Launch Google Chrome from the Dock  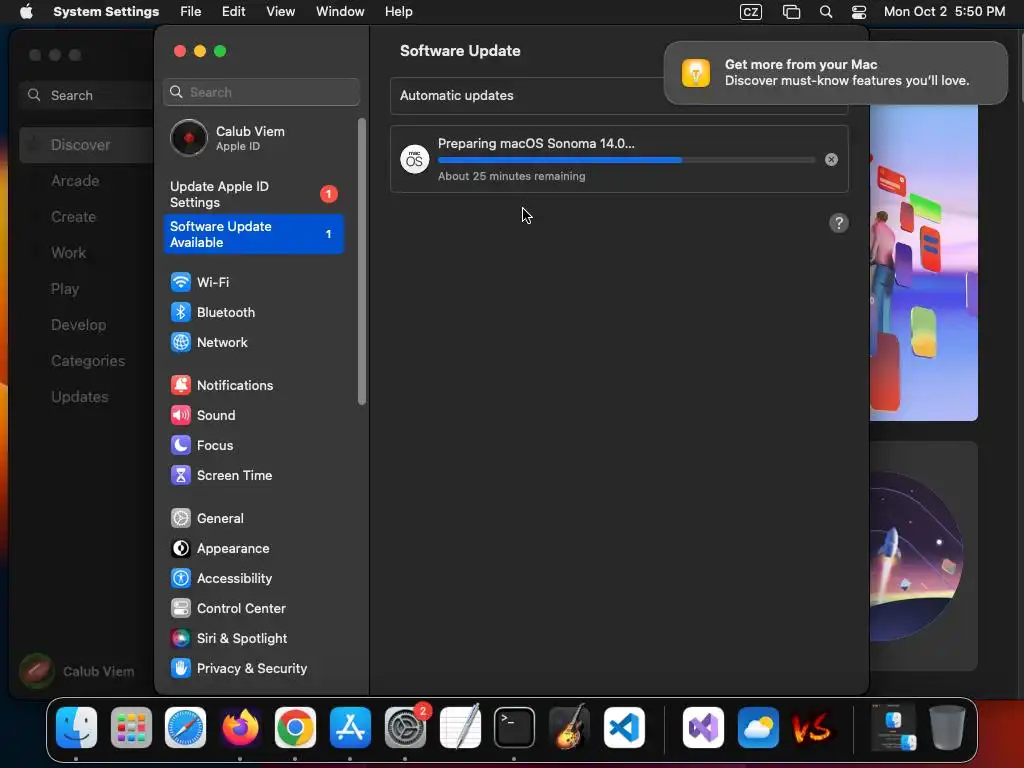click(x=295, y=727)
